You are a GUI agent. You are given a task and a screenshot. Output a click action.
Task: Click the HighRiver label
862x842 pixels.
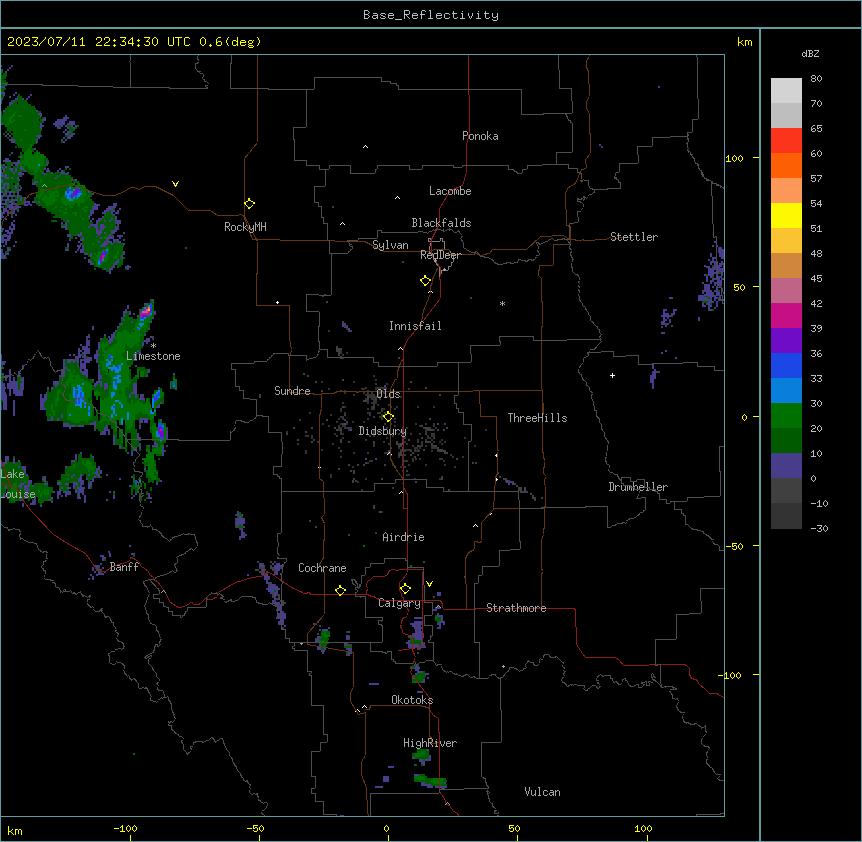[430, 743]
